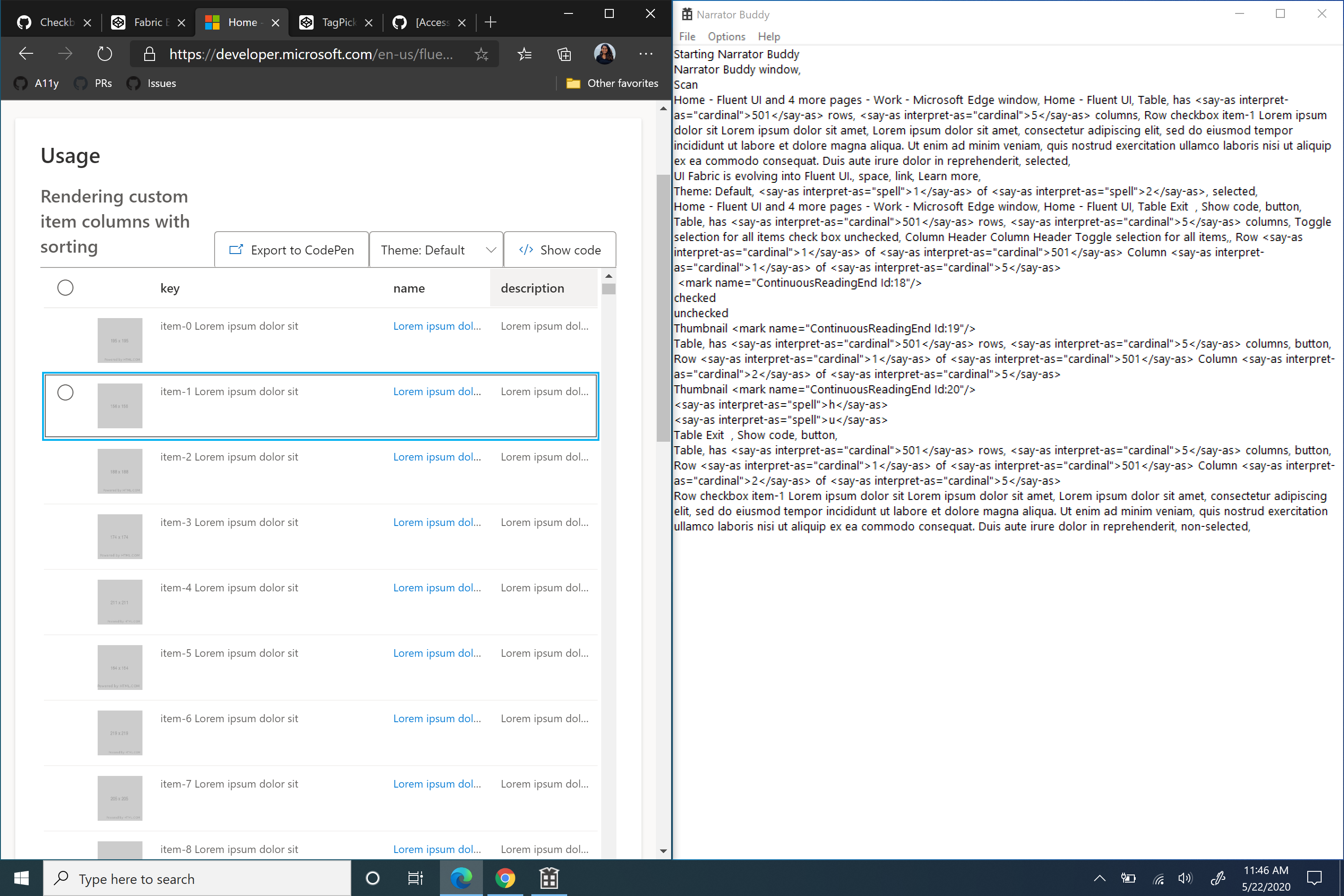Expand the Other favorites folder
Screen dimensions: 1344x896
pyautogui.click(x=612, y=83)
